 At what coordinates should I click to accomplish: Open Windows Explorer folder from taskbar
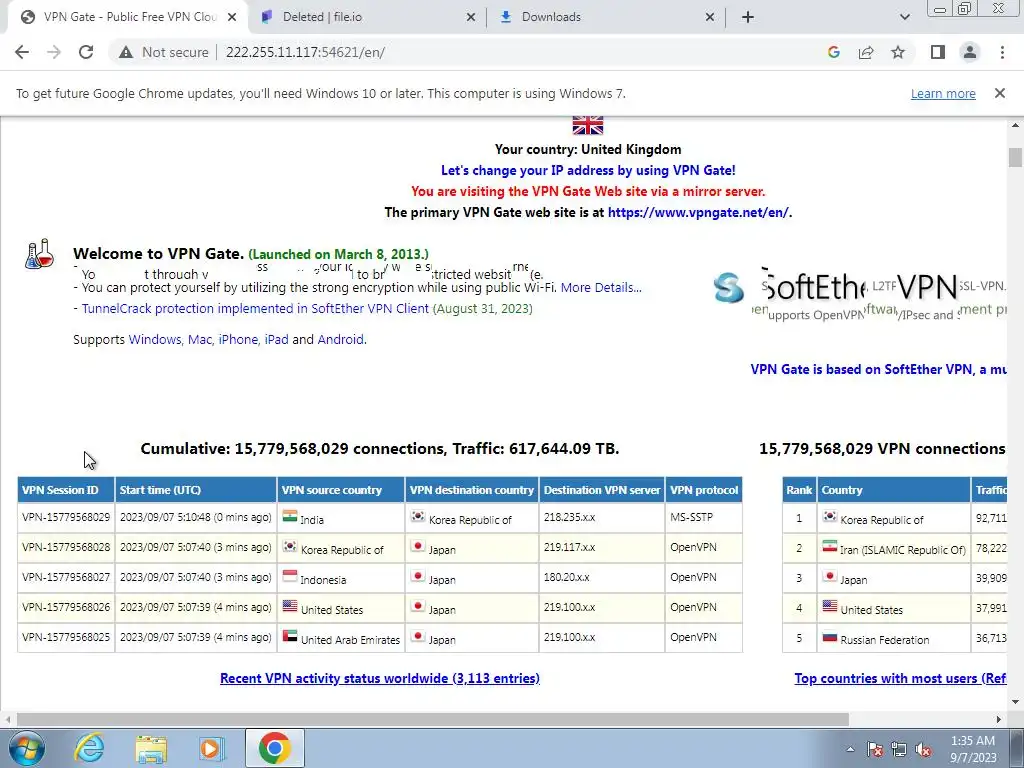click(151, 748)
